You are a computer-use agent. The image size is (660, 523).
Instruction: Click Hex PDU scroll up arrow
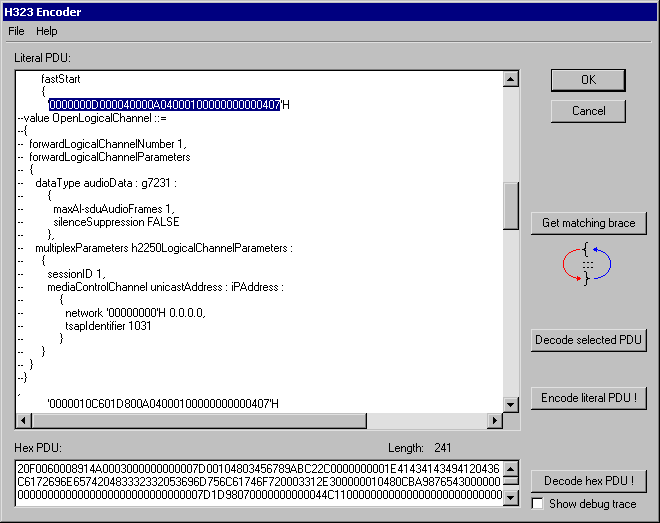pos(511,469)
